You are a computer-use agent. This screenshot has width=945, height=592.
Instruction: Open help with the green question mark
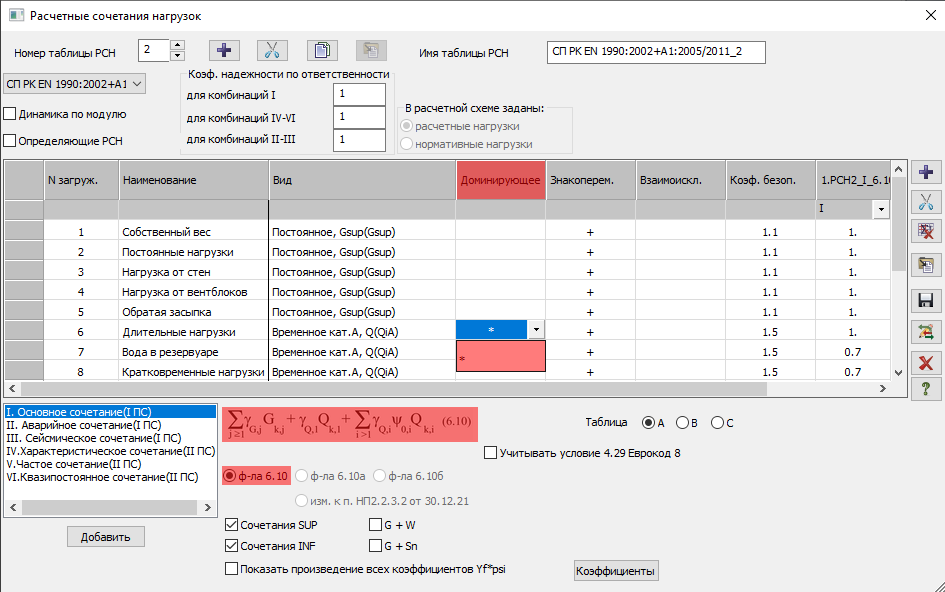click(x=926, y=390)
